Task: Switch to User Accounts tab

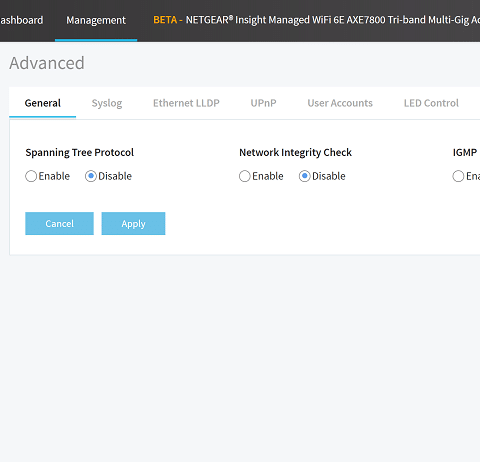Action: (x=340, y=103)
